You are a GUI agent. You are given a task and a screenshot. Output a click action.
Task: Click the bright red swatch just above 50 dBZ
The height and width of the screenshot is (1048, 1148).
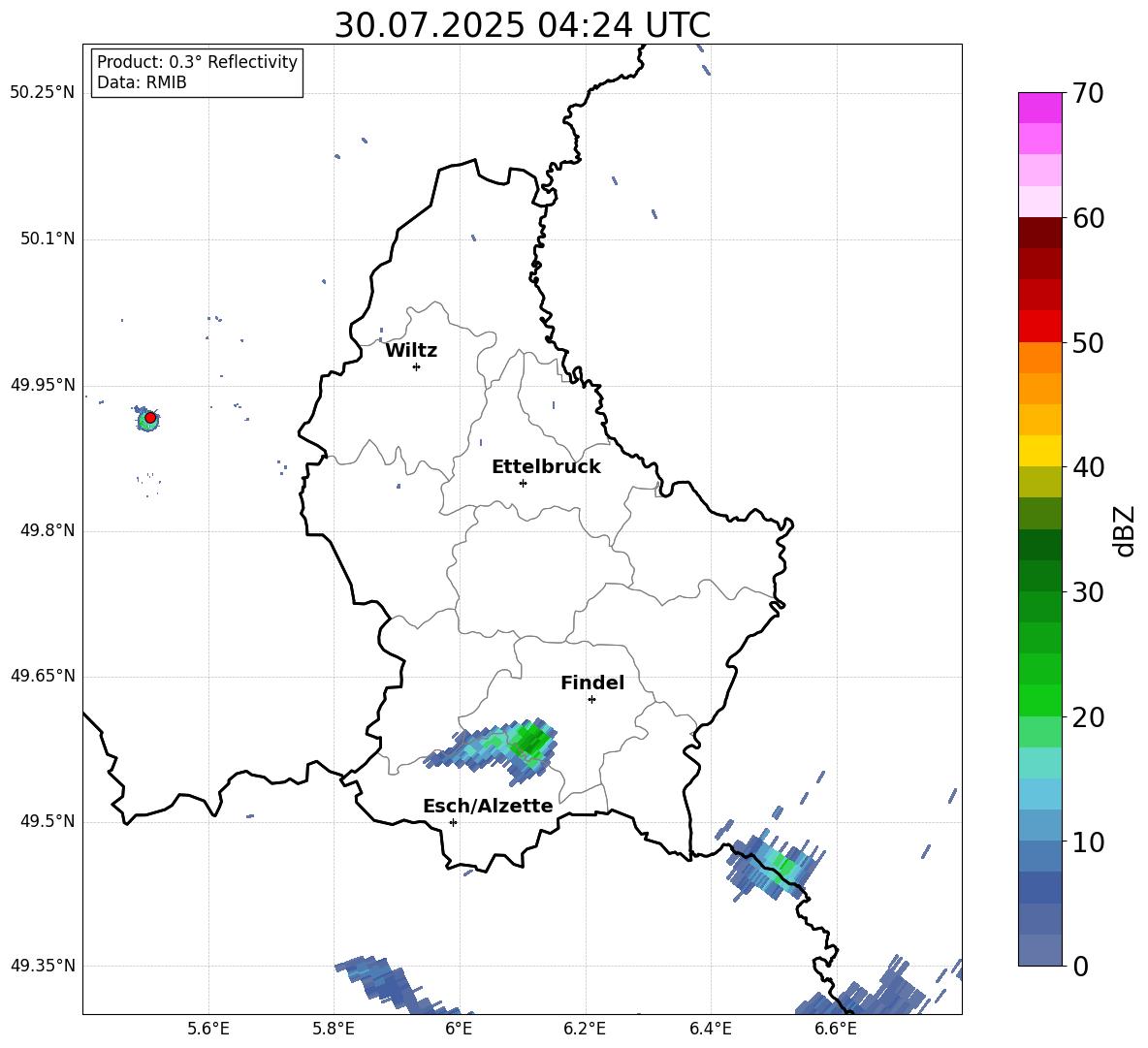(x=1039, y=327)
